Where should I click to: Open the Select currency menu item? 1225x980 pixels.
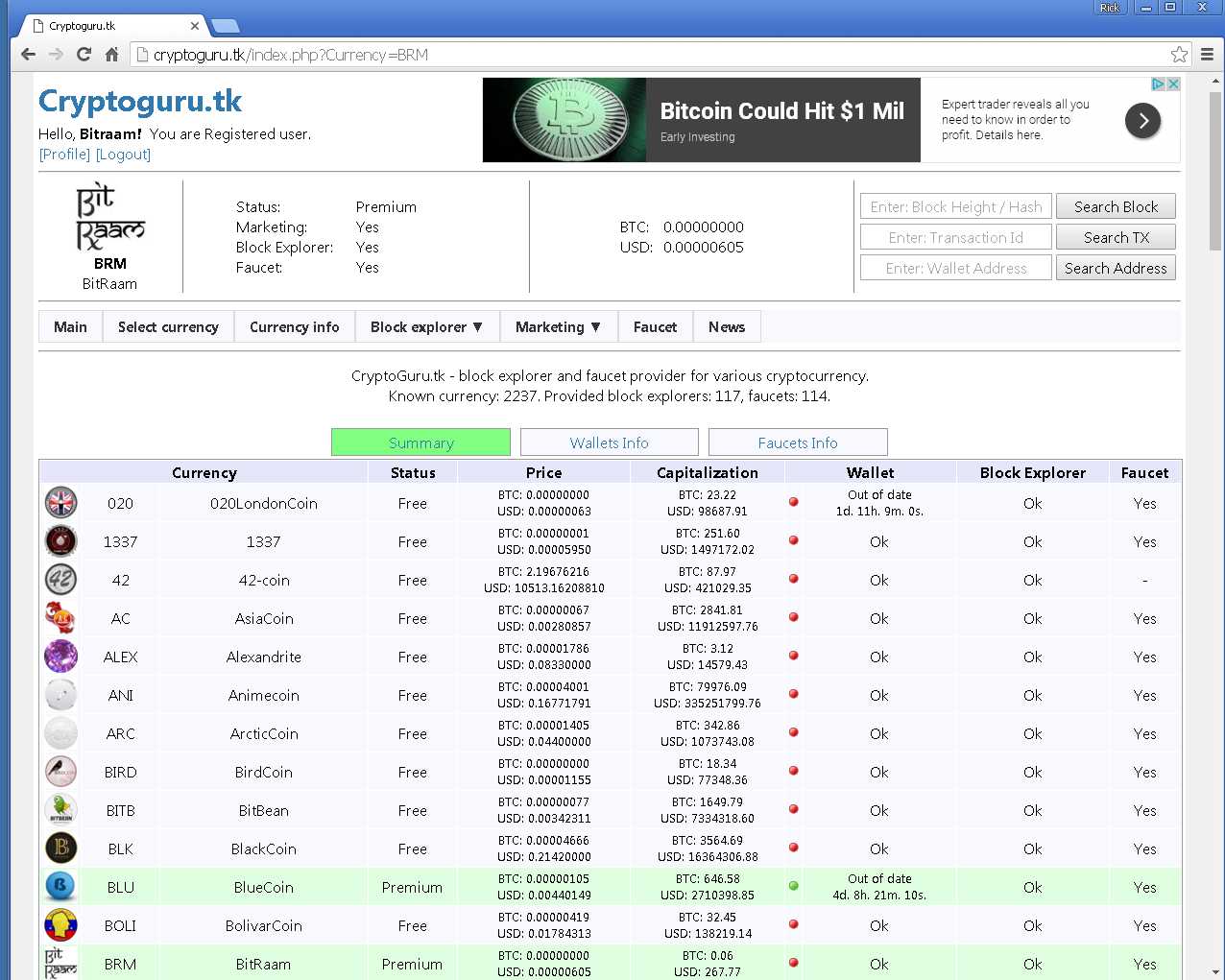(168, 326)
